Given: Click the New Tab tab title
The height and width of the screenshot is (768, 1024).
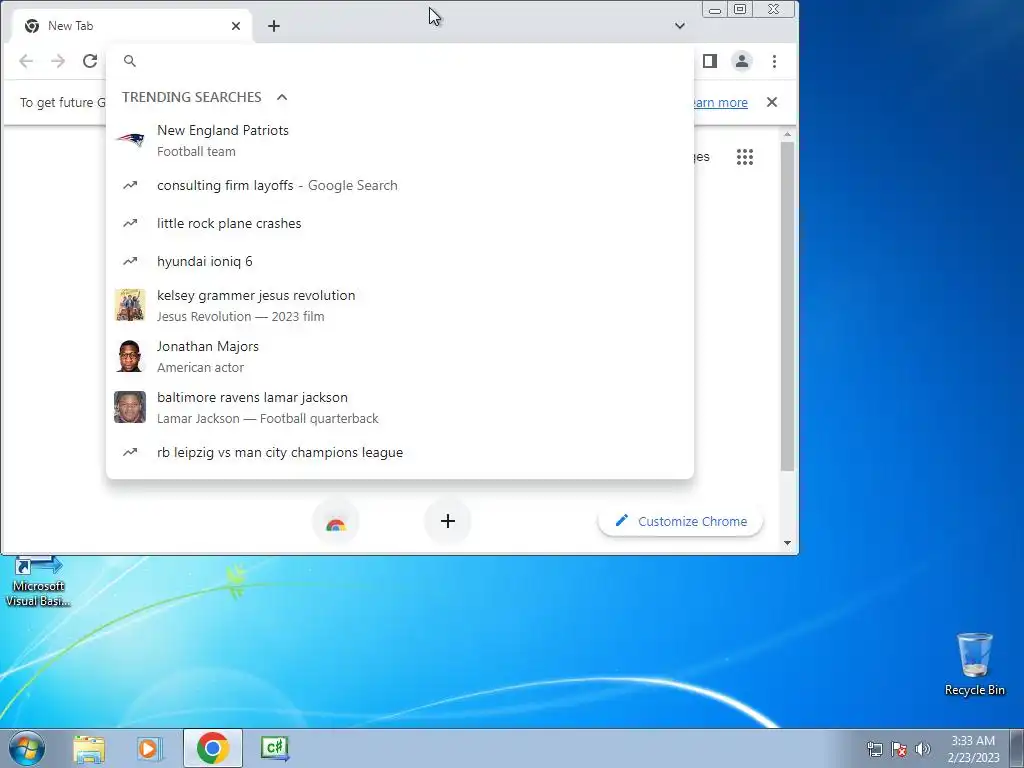Looking at the screenshot, I should [x=71, y=26].
